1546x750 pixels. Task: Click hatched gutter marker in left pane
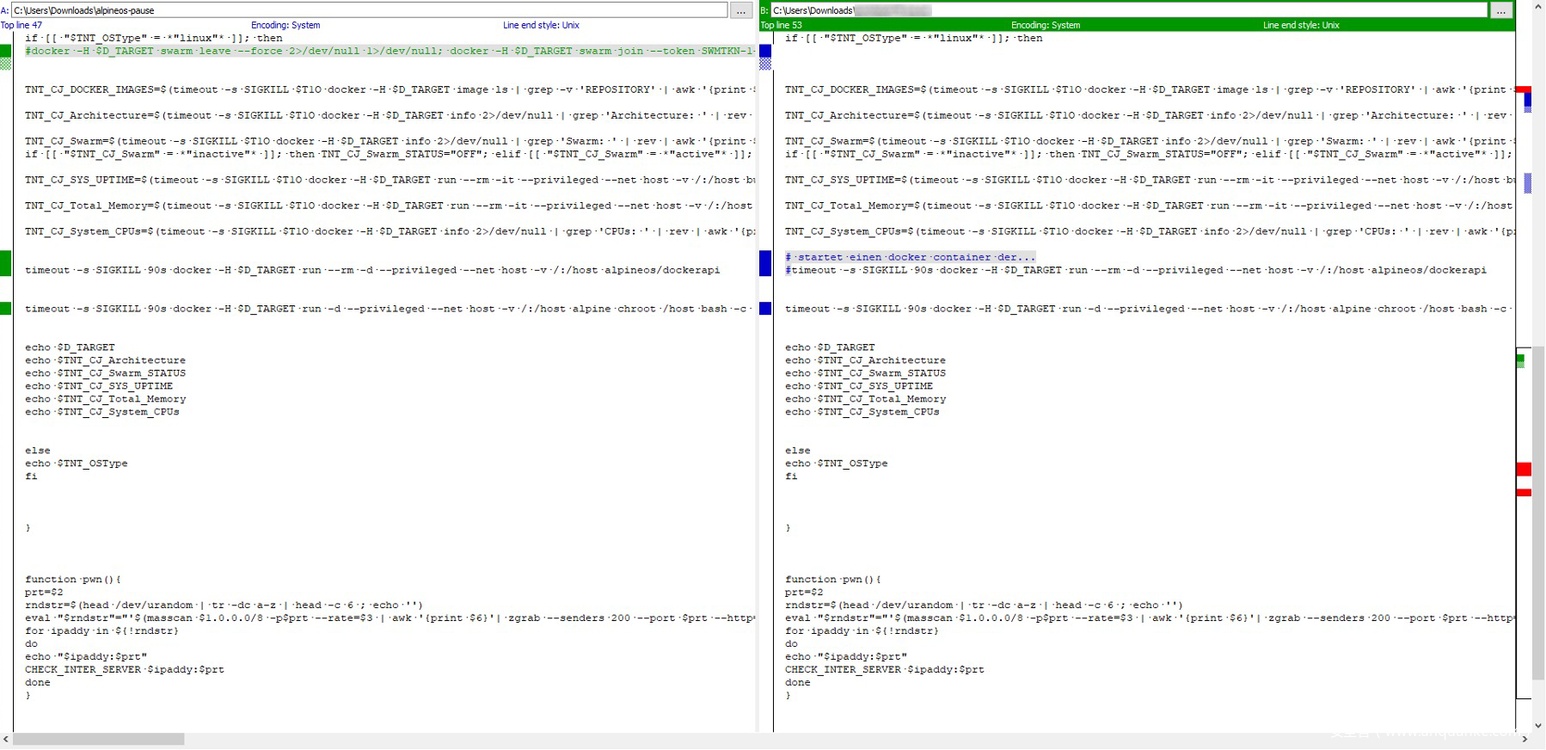tap(6, 64)
